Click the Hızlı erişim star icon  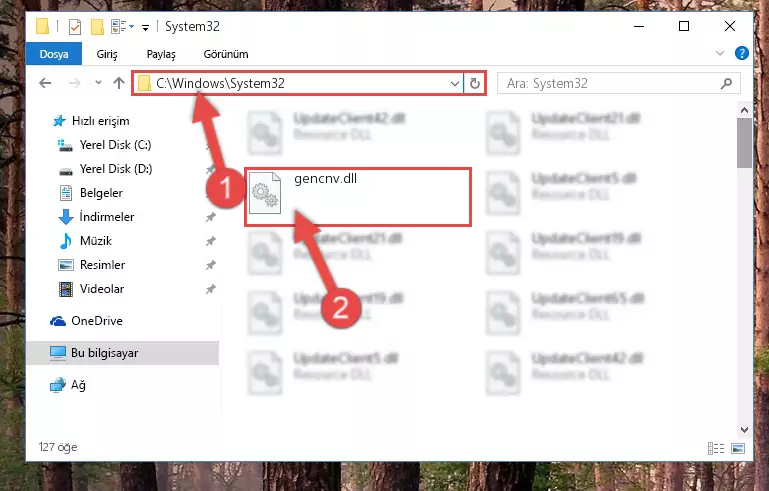pyautogui.click(x=59, y=121)
